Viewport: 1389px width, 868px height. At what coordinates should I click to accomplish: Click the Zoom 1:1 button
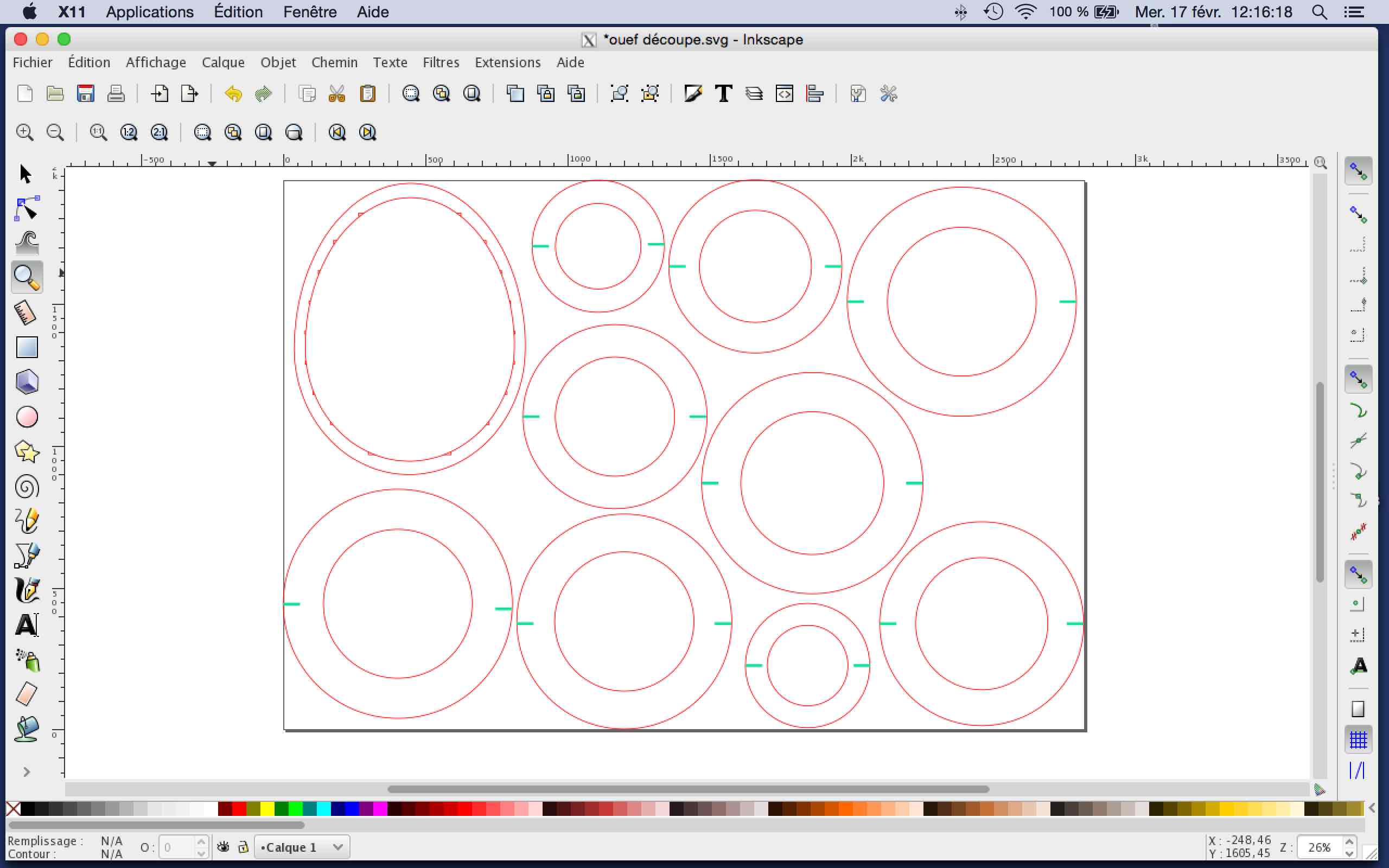coord(98,132)
